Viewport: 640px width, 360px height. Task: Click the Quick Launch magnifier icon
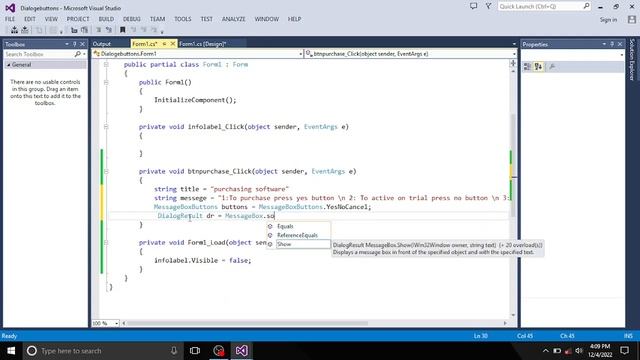click(586, 6)
